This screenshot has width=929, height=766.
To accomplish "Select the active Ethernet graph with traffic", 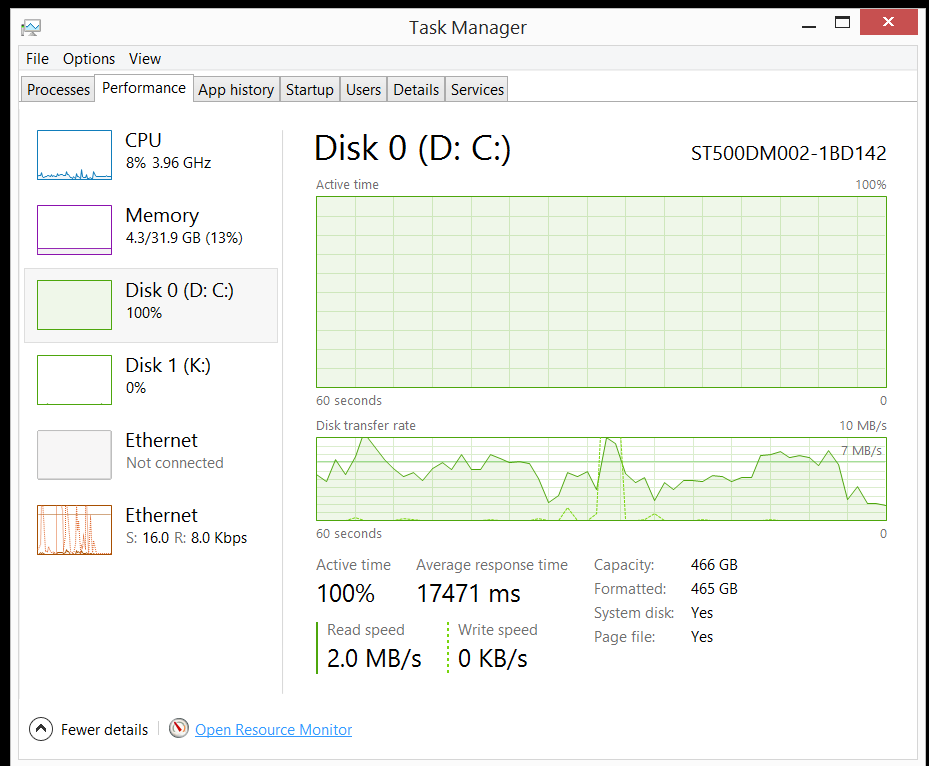I will [x=74, y=530].
